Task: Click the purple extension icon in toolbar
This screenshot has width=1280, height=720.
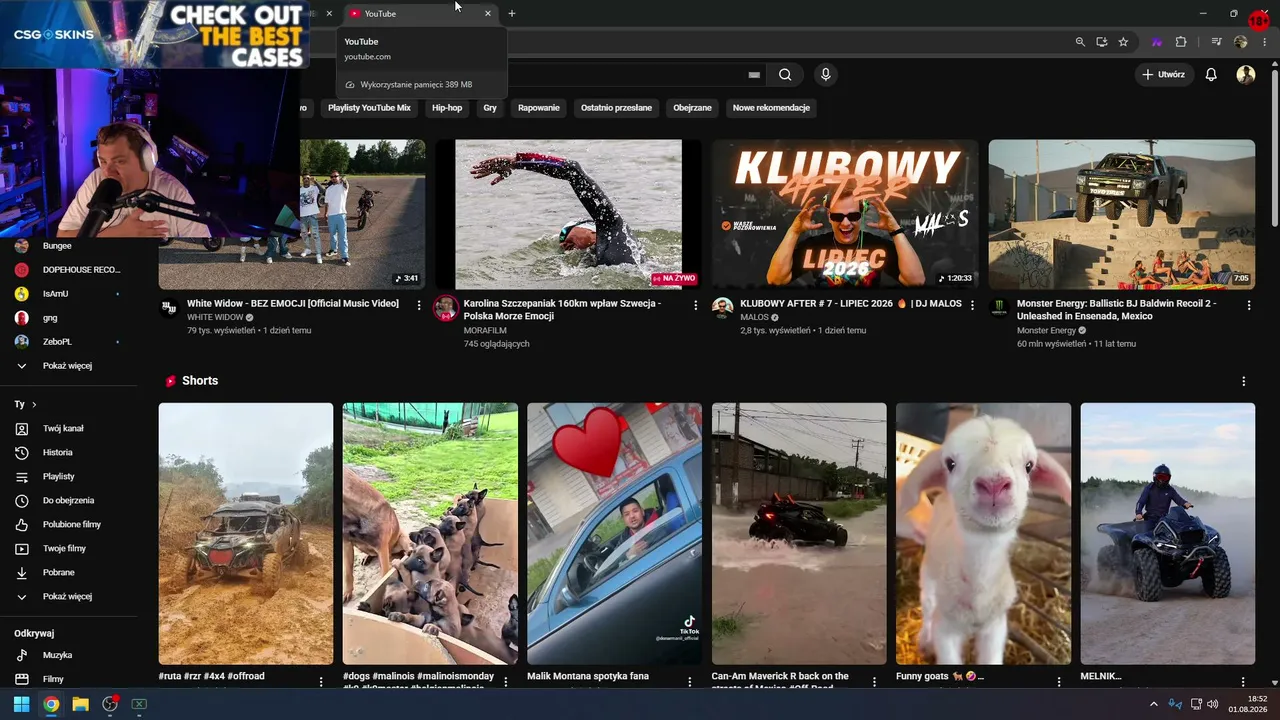Action: click(x=1157, y=42)
